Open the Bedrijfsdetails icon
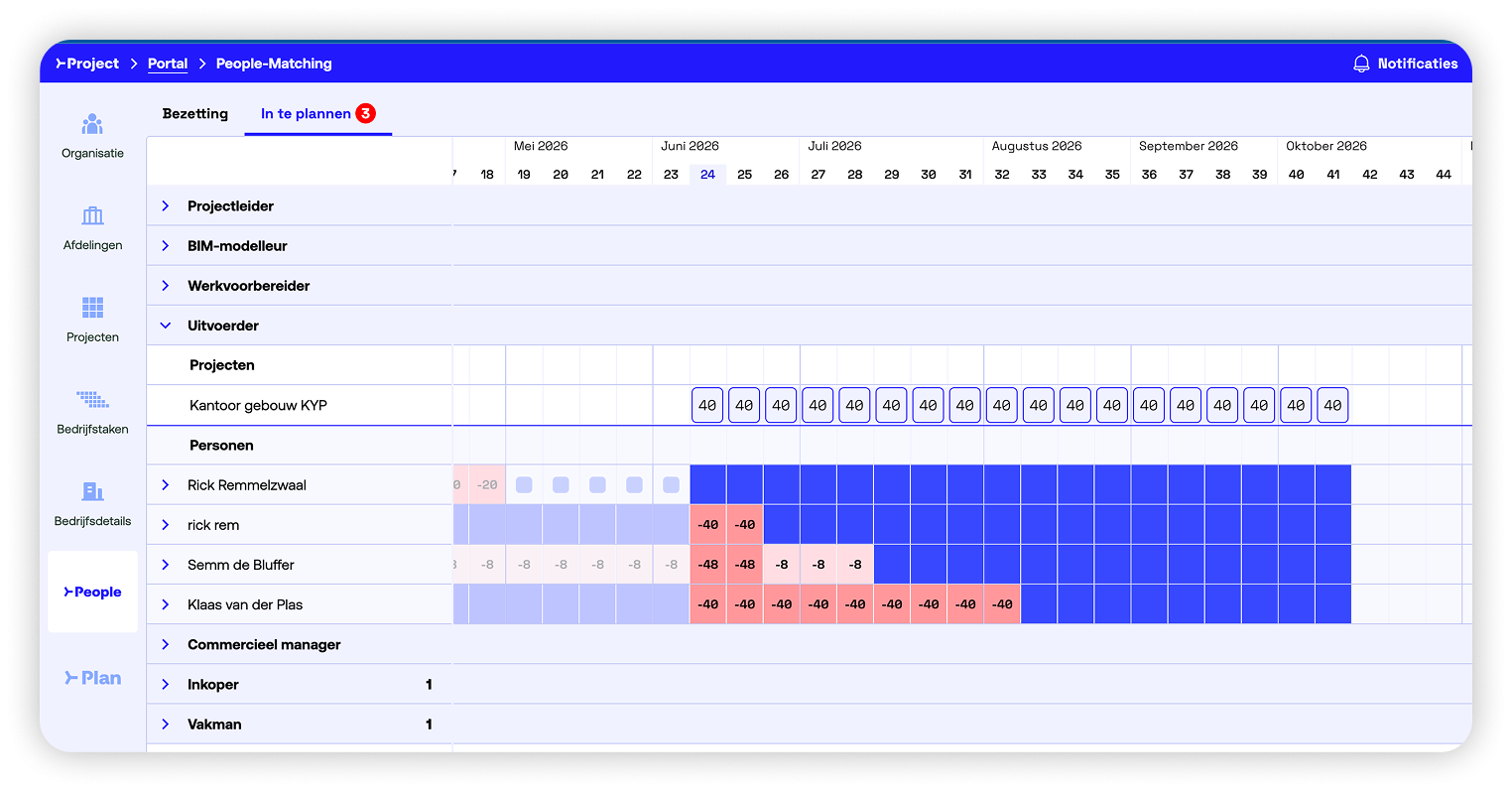The width and height of the screenshot is (1512, 792). click(x=92, y=491)
